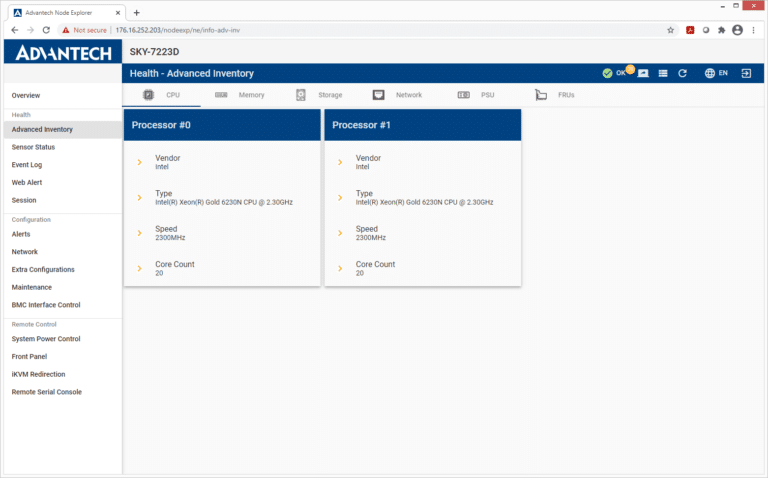This screenshot has height=478, width=768.
Task: Click the Processor #1 card header
Action: (x=423, y=125)
